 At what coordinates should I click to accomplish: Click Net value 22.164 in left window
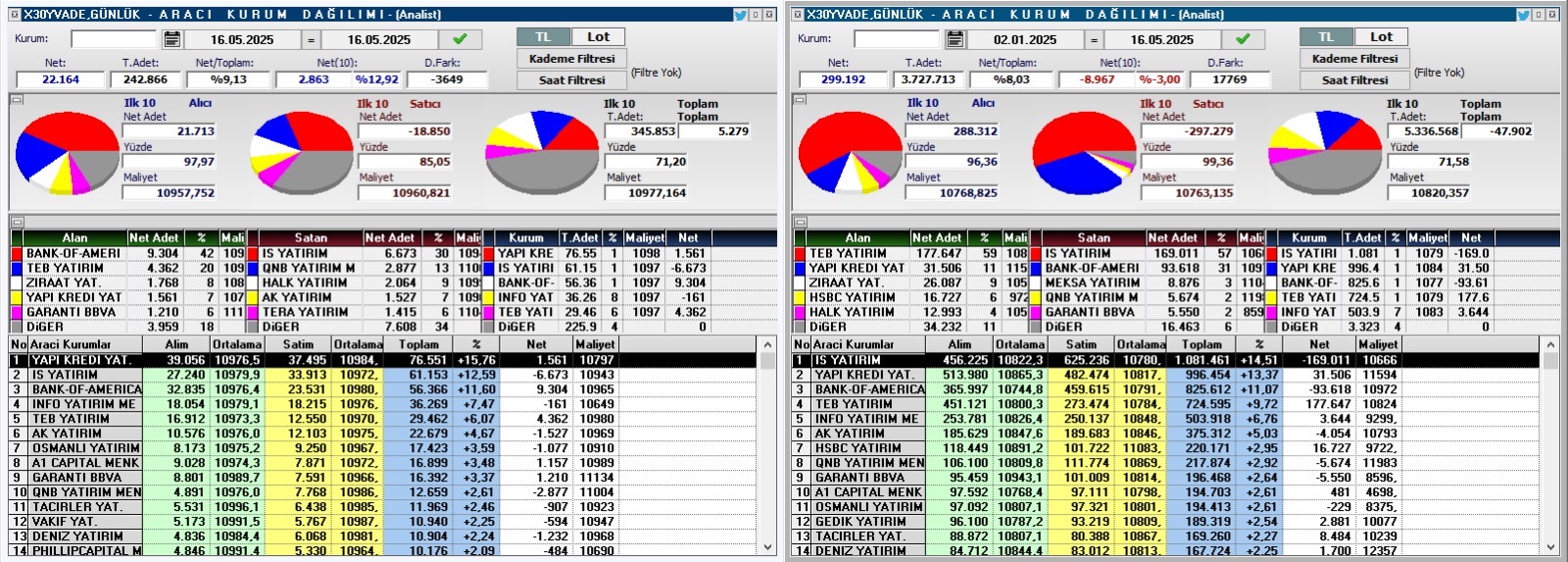pyautogui.click(x=60, y=79)
